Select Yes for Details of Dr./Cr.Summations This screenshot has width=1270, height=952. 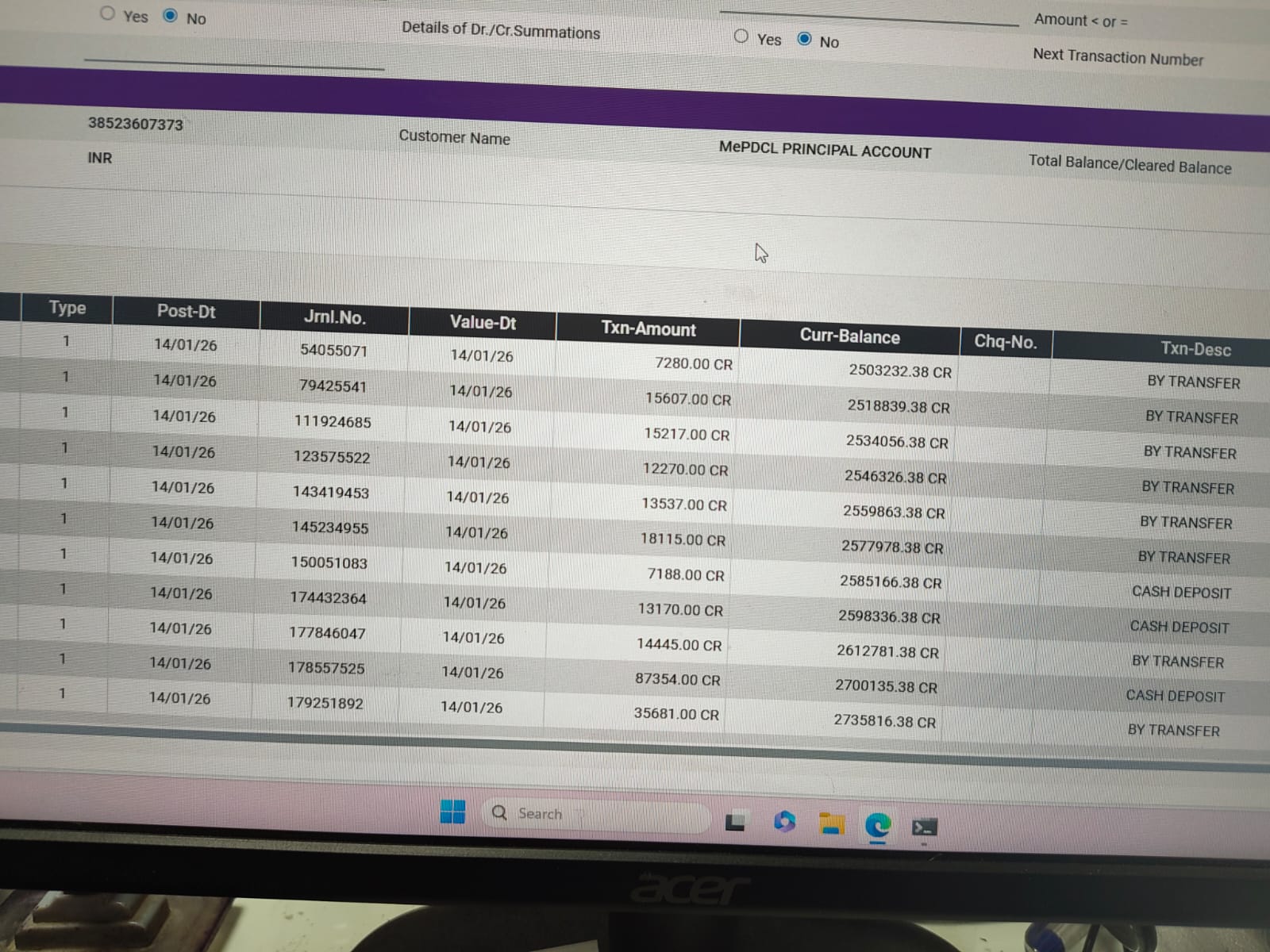[741, 36]
